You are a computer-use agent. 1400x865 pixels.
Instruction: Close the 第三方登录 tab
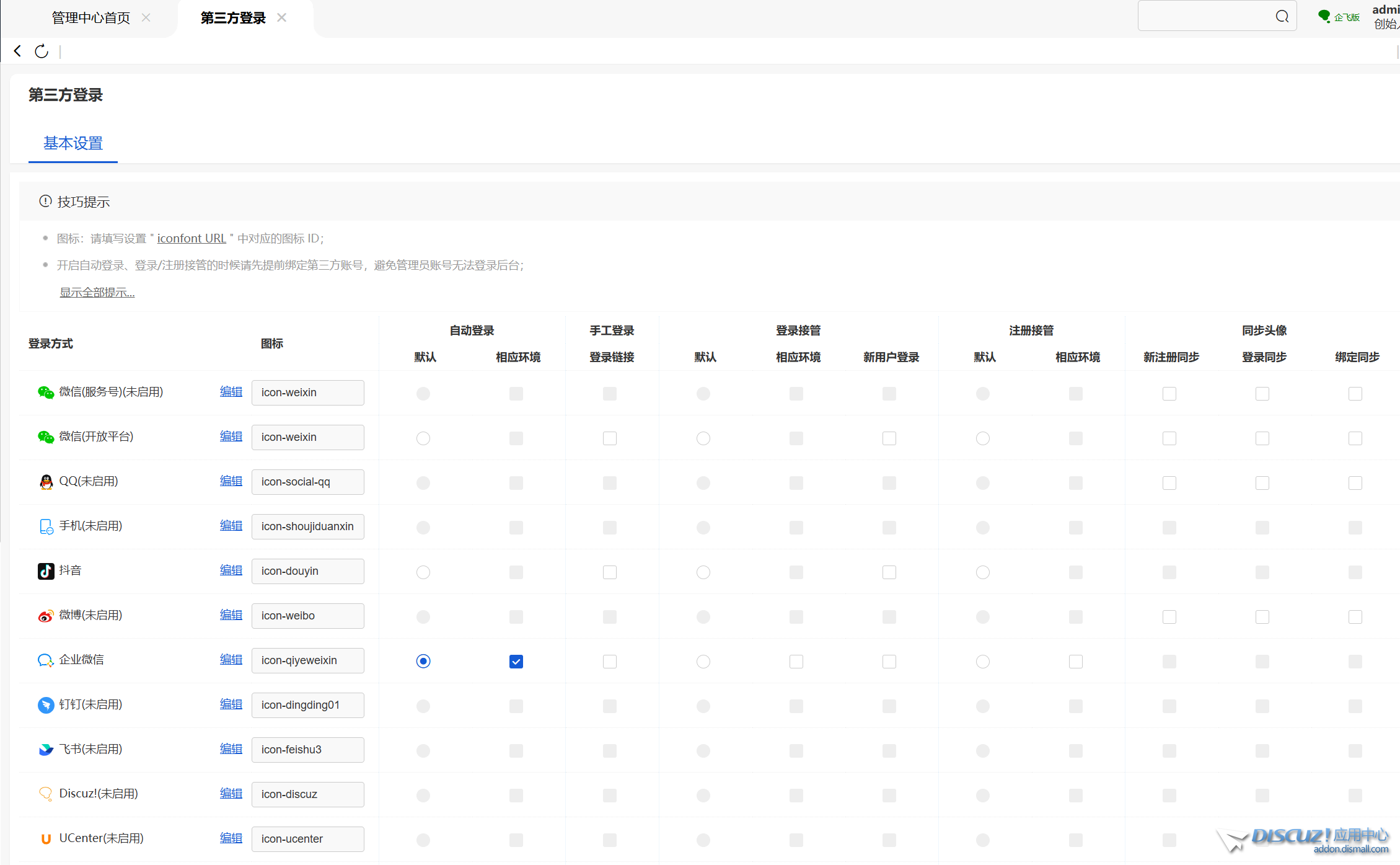(282, 17)
